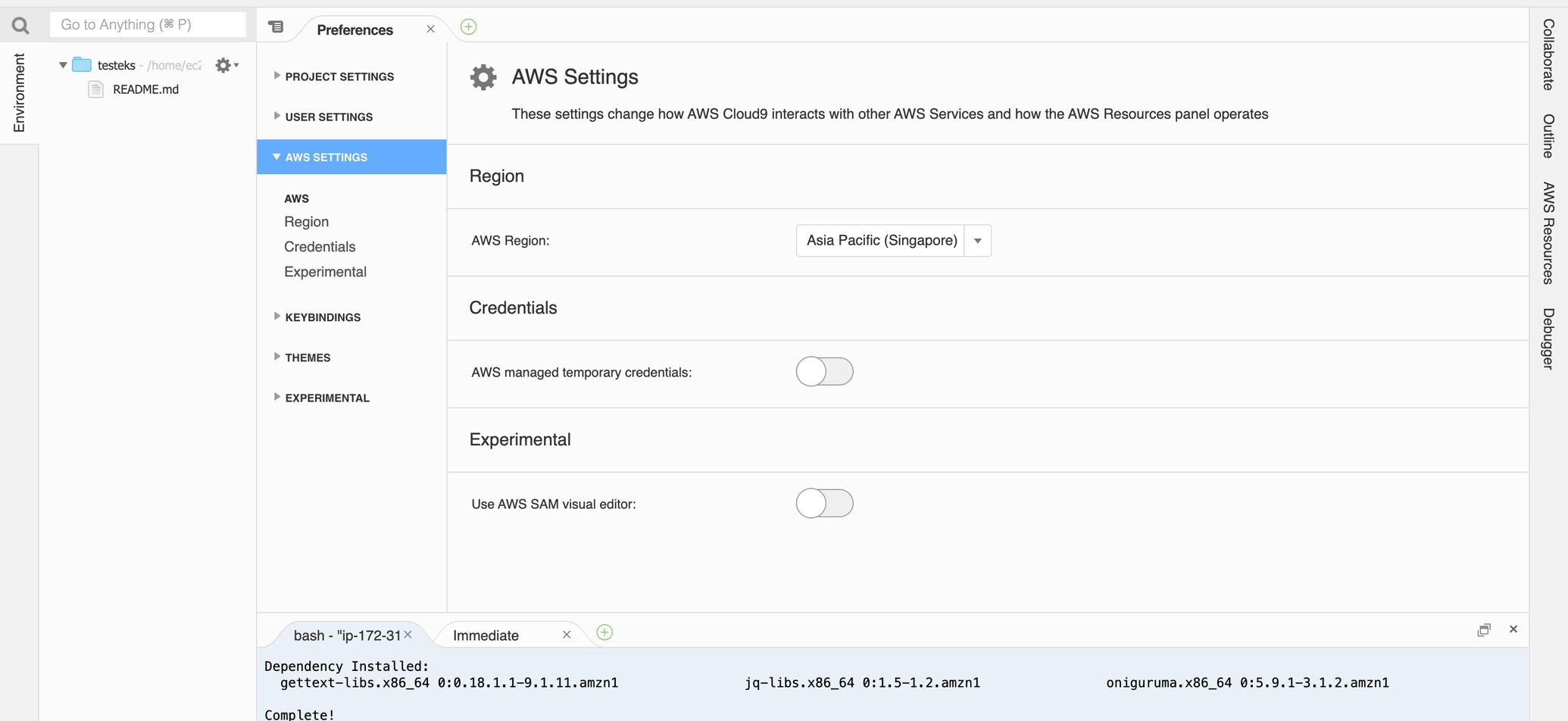
Task: Click Asia Pacific (Singapore) region value
Action: [x=882, y=240]
